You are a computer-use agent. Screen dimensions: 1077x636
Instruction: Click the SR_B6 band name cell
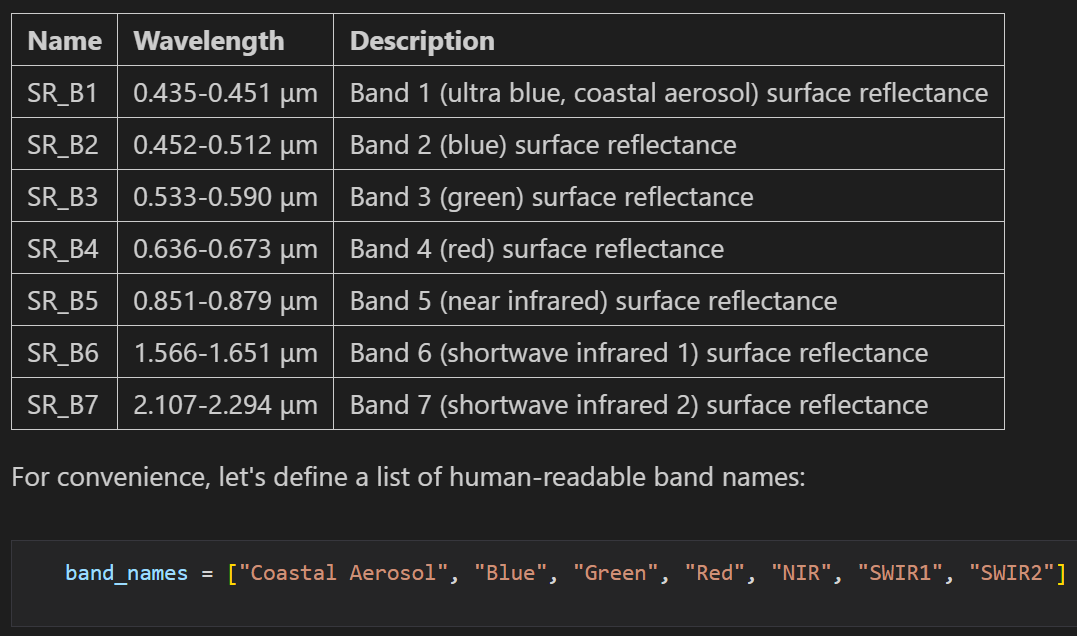[x=65, y=353]
